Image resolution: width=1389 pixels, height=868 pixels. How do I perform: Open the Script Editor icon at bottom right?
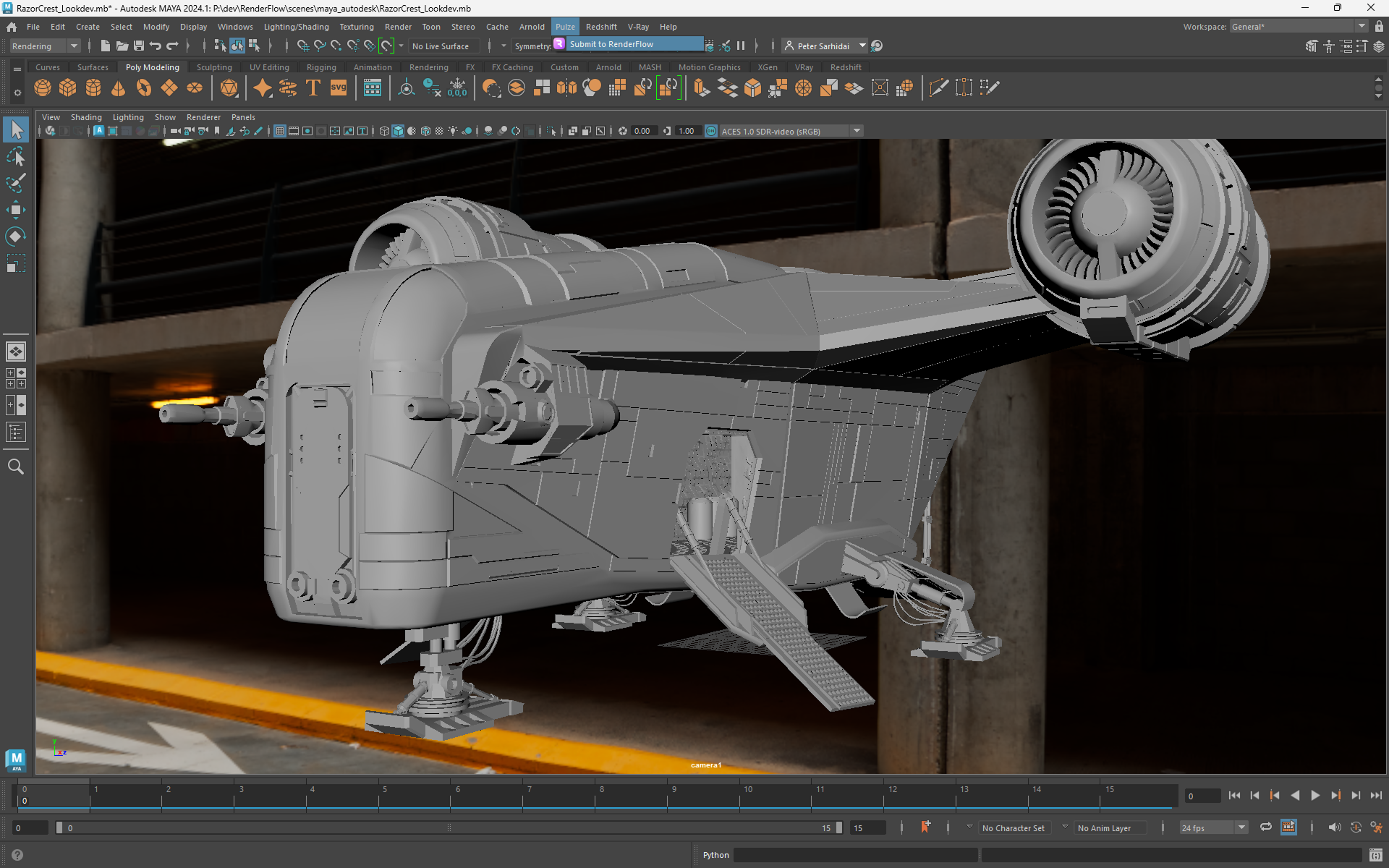[x=1376, y=856]
